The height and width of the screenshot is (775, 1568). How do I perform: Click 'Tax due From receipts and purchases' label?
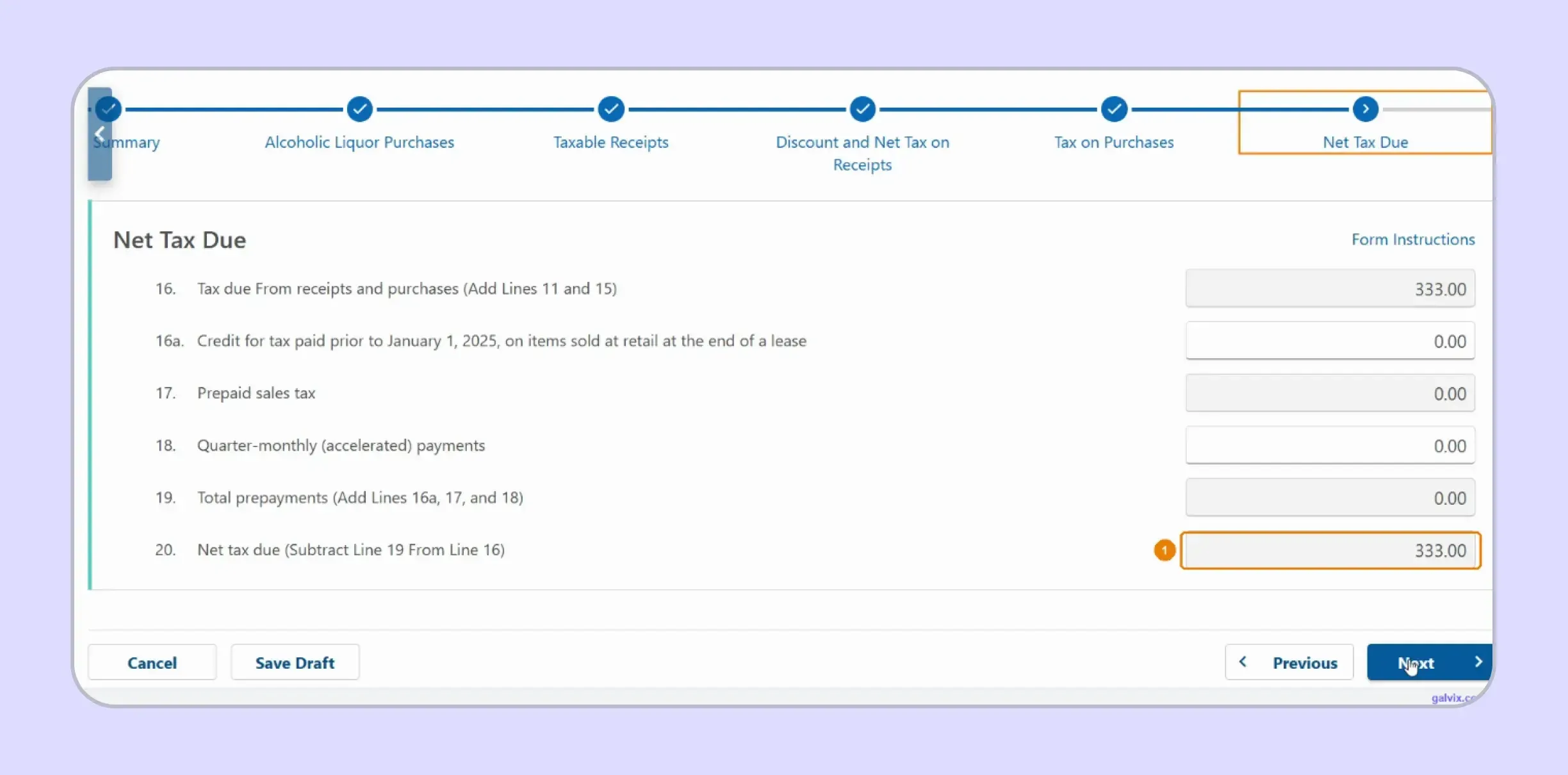coord(407,289)
